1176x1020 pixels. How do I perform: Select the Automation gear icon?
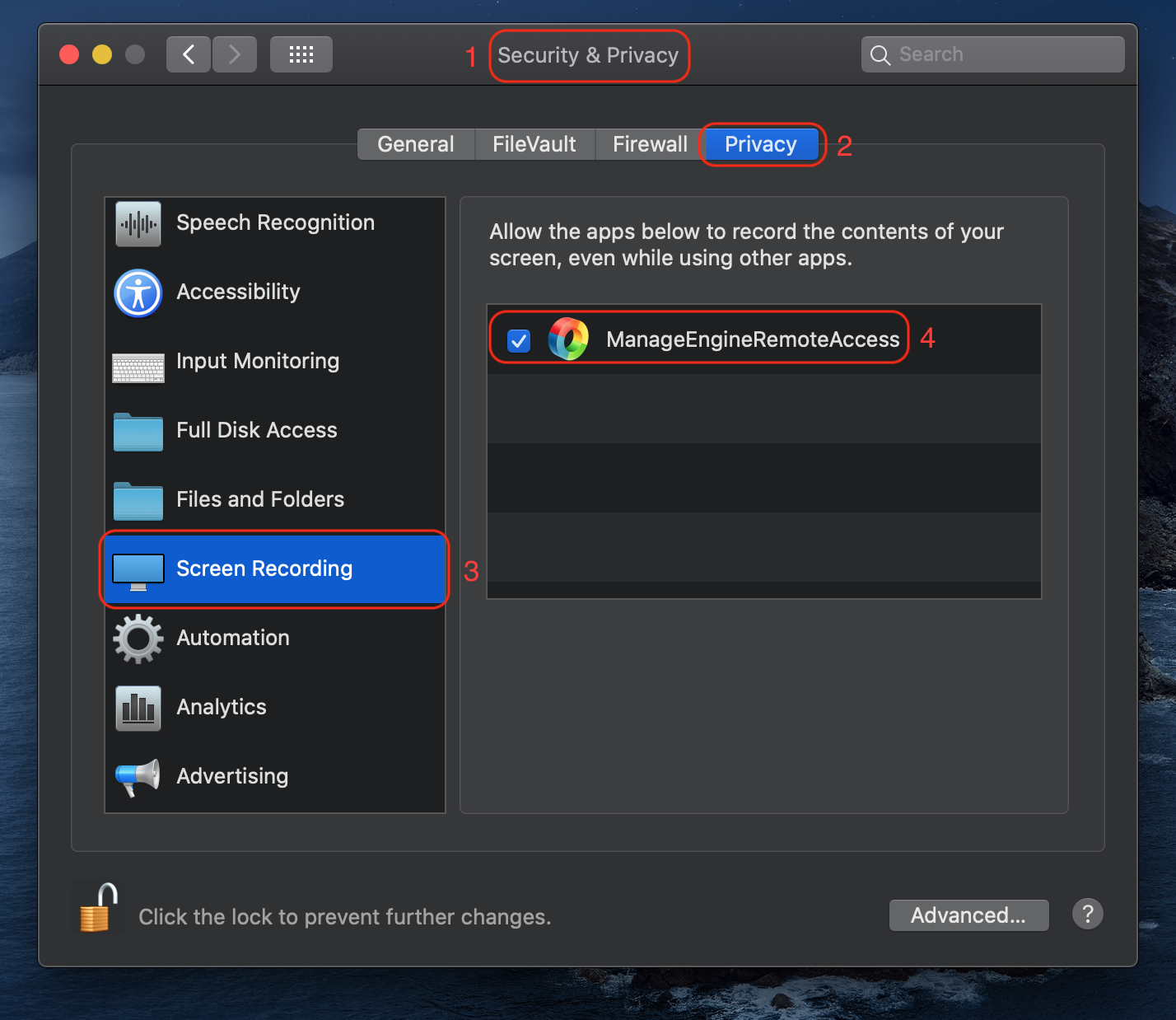click(137, 639)
